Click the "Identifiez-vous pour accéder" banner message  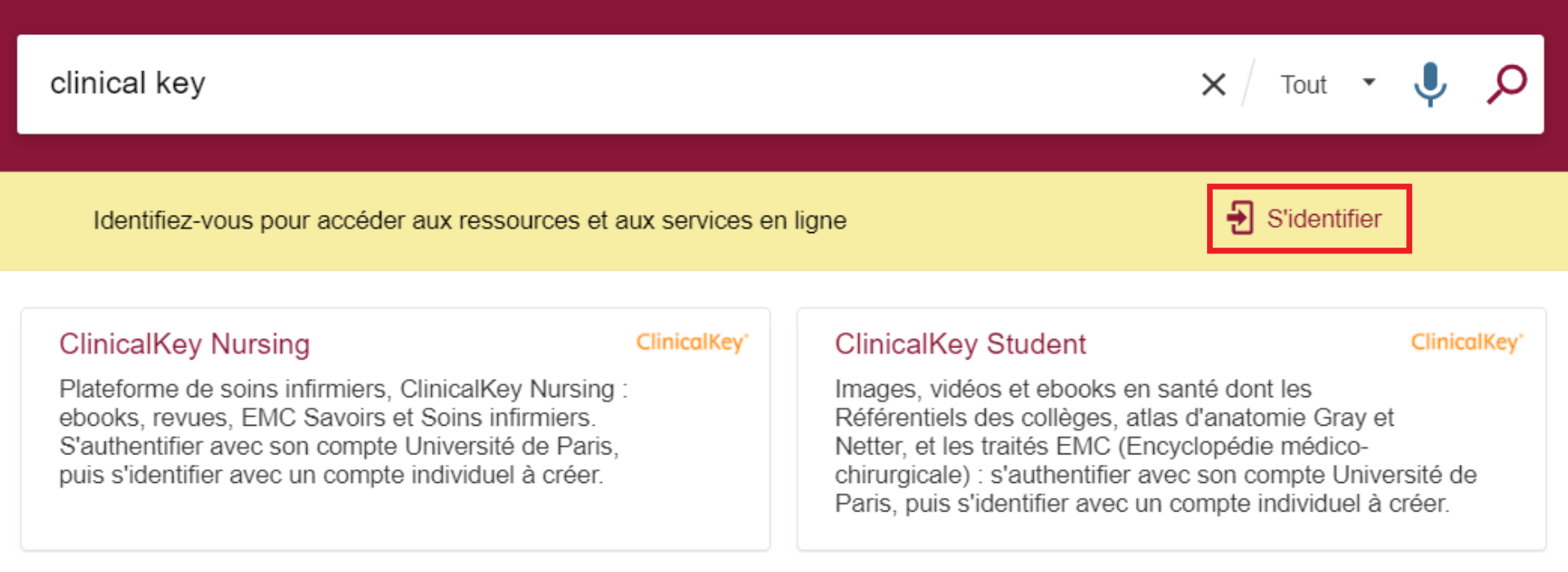coord(470,221)
